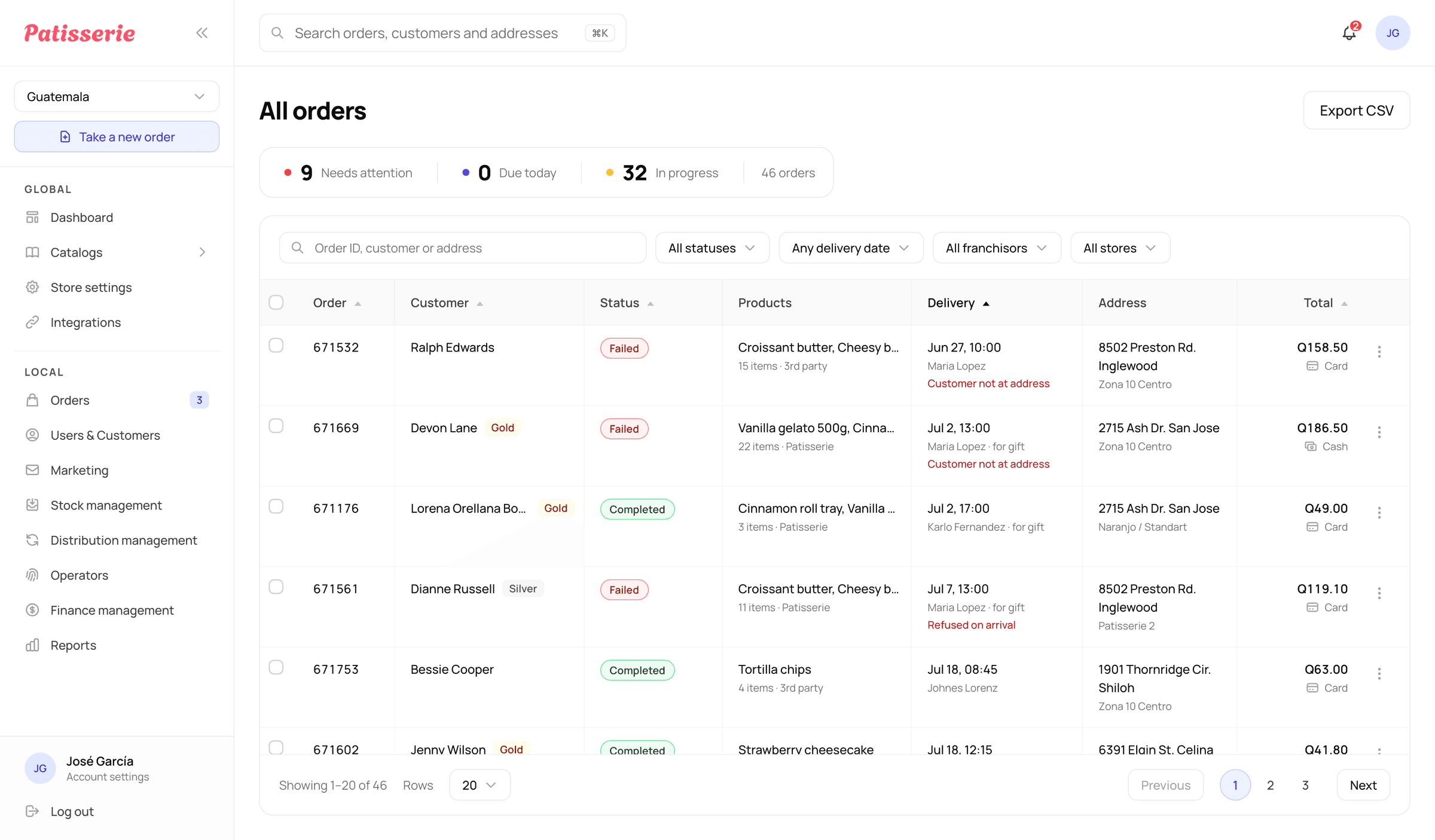Sort by Total column arrow
This screenshot has height=840, width=1435.
[x=1344, y=304]
